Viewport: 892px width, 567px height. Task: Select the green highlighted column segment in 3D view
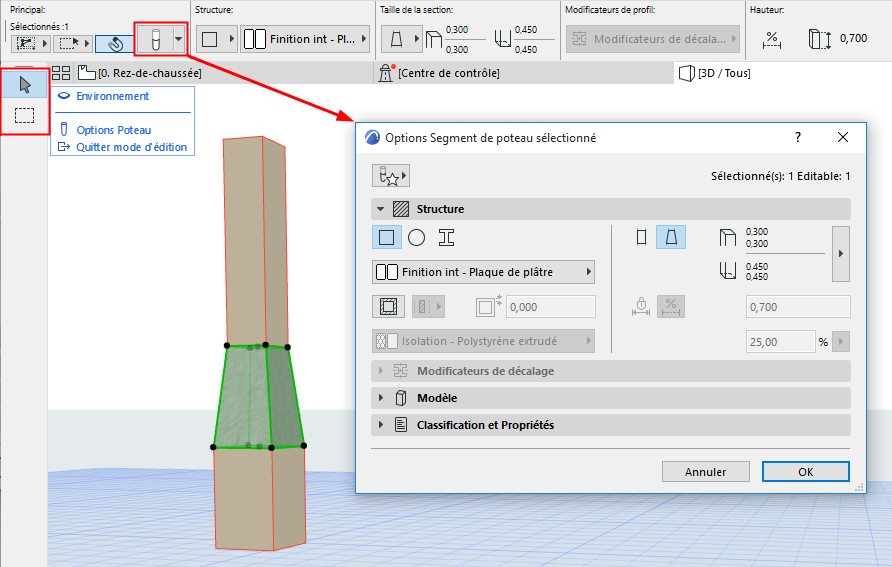pos(259,396)
